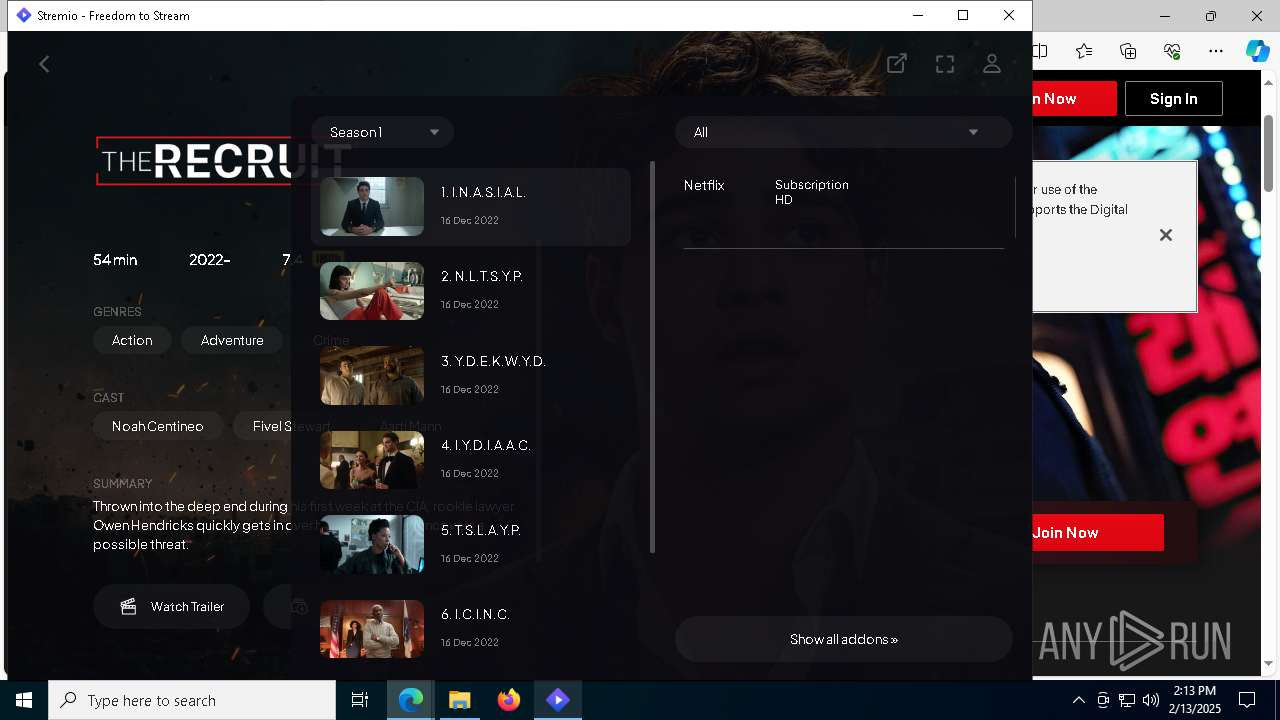The height and width of the screenshot is (720, 1280).
Task: Open the user profile icon in Stremio
Action: 992,64
